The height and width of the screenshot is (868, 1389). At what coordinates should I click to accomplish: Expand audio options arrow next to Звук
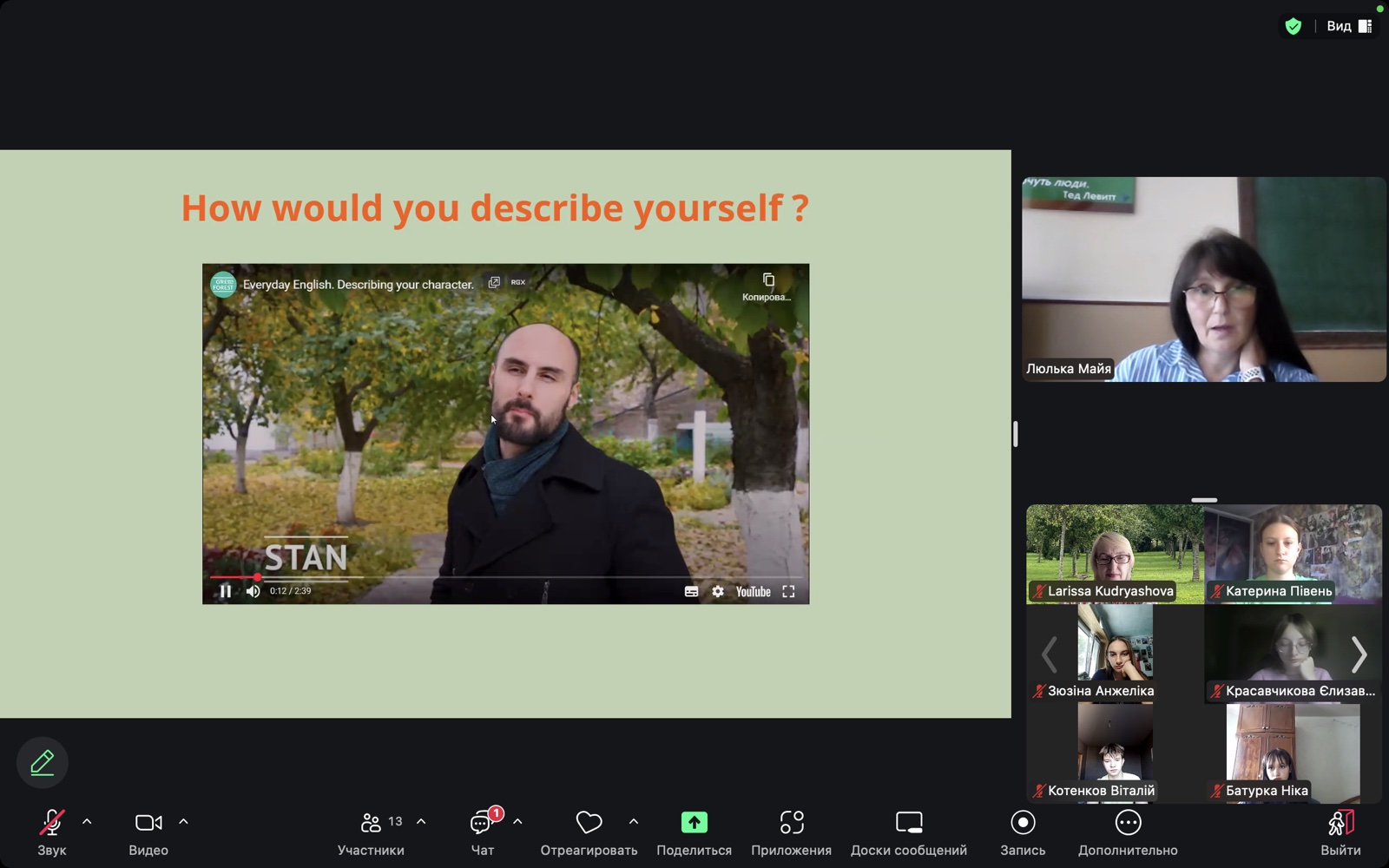(87, 821)
